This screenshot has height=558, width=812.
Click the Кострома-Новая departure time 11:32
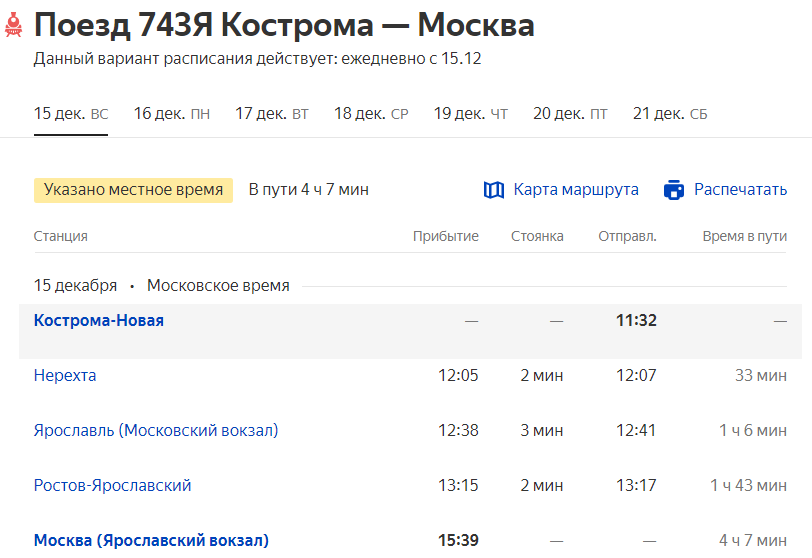tap(636, 321)
